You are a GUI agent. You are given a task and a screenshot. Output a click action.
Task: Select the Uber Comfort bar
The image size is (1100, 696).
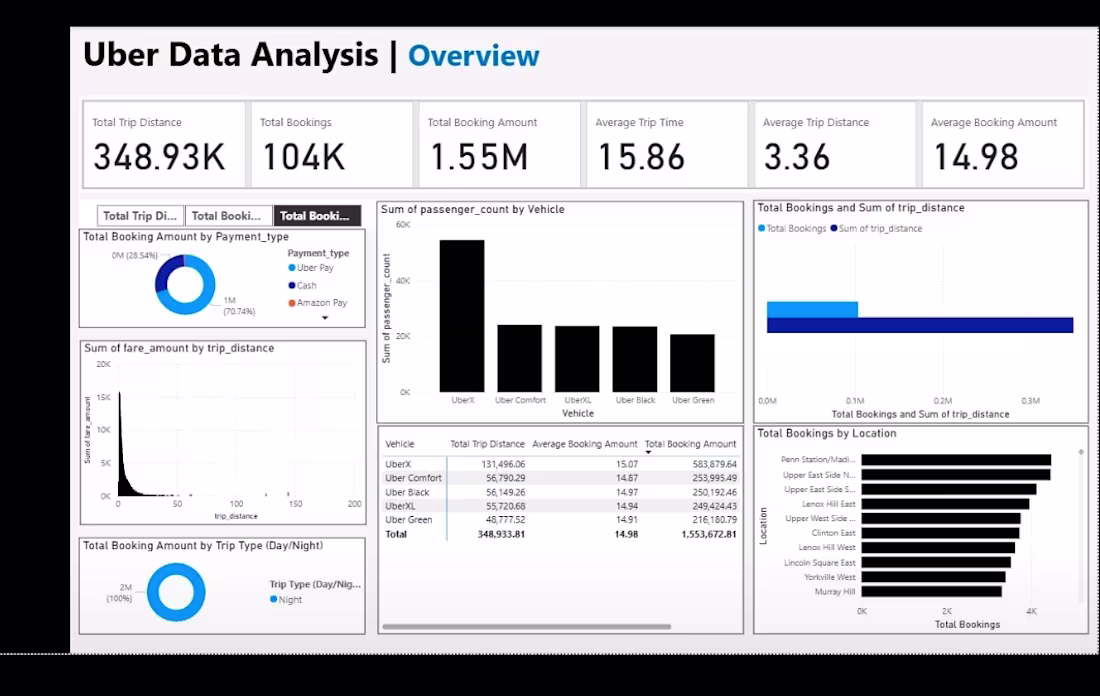pos(519,359)
